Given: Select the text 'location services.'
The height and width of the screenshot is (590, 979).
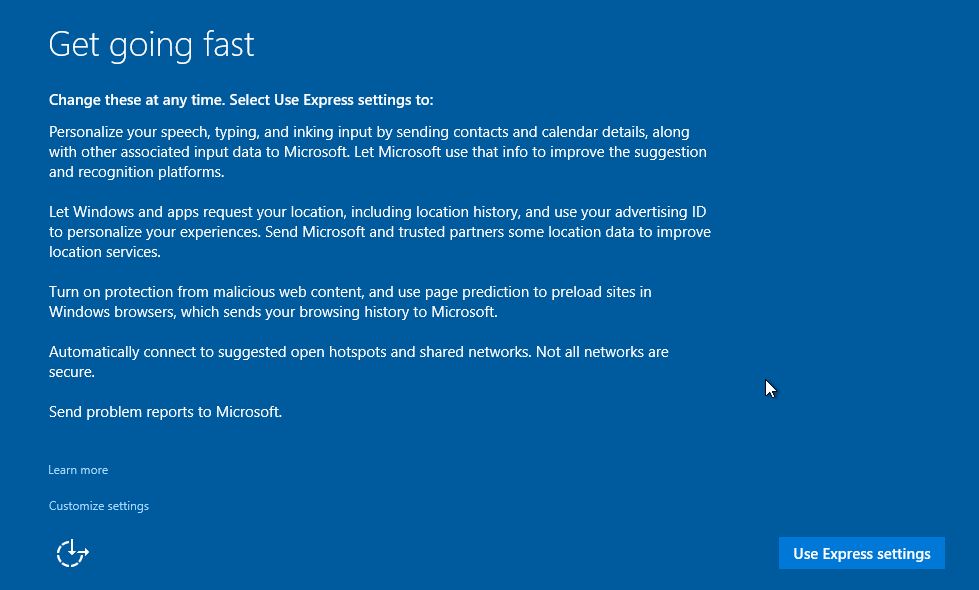Looking at the screenshot, I should [x=104, y=252].
